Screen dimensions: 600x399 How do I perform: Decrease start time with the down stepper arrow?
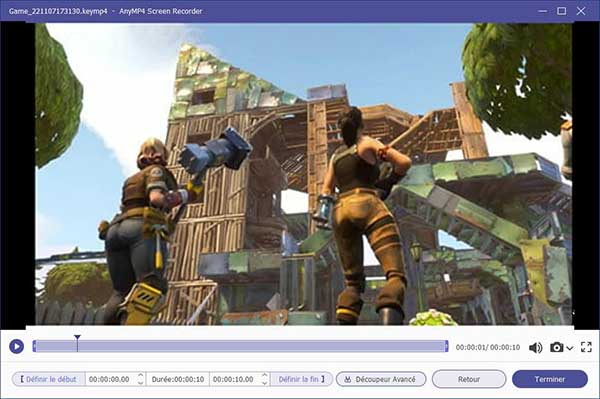click(x=140, y=383)
